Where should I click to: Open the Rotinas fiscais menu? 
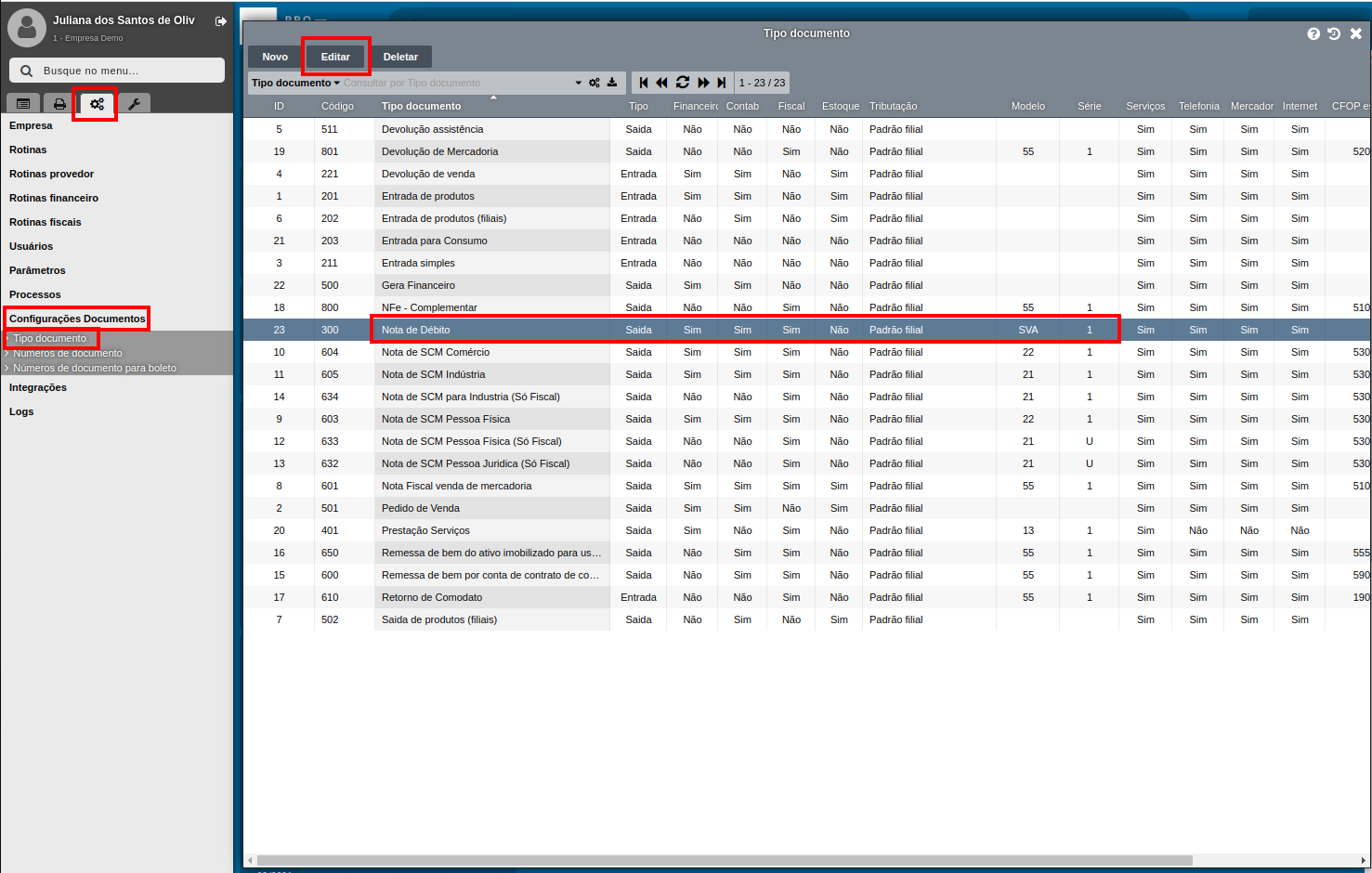(x=46, y=222)
